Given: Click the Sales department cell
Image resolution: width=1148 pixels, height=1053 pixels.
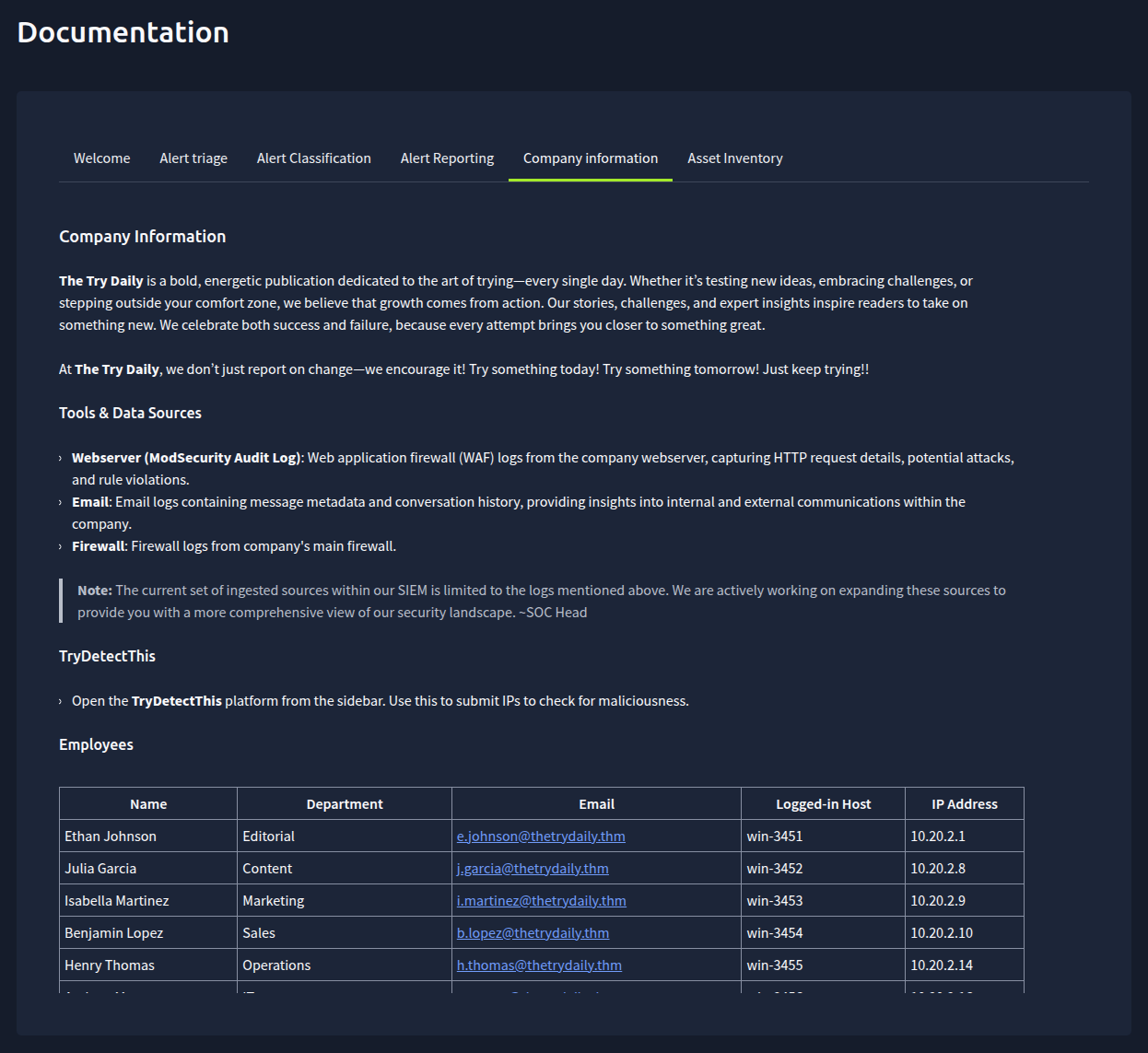Looking at the screenshot, I should (345, 933).
